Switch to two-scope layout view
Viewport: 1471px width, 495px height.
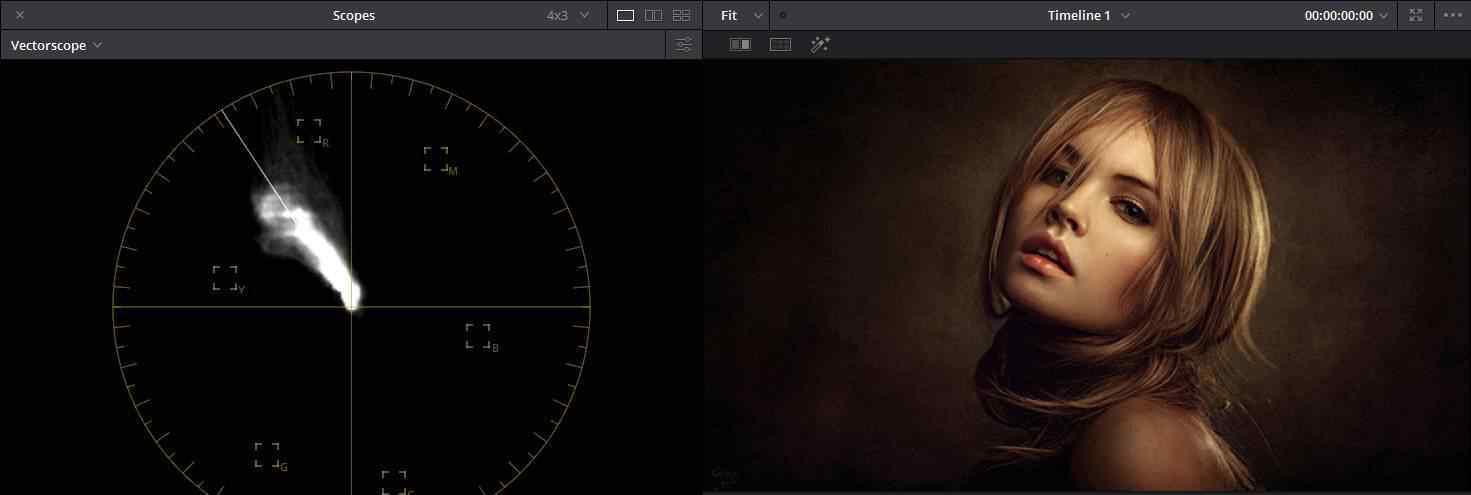(653, 15)
